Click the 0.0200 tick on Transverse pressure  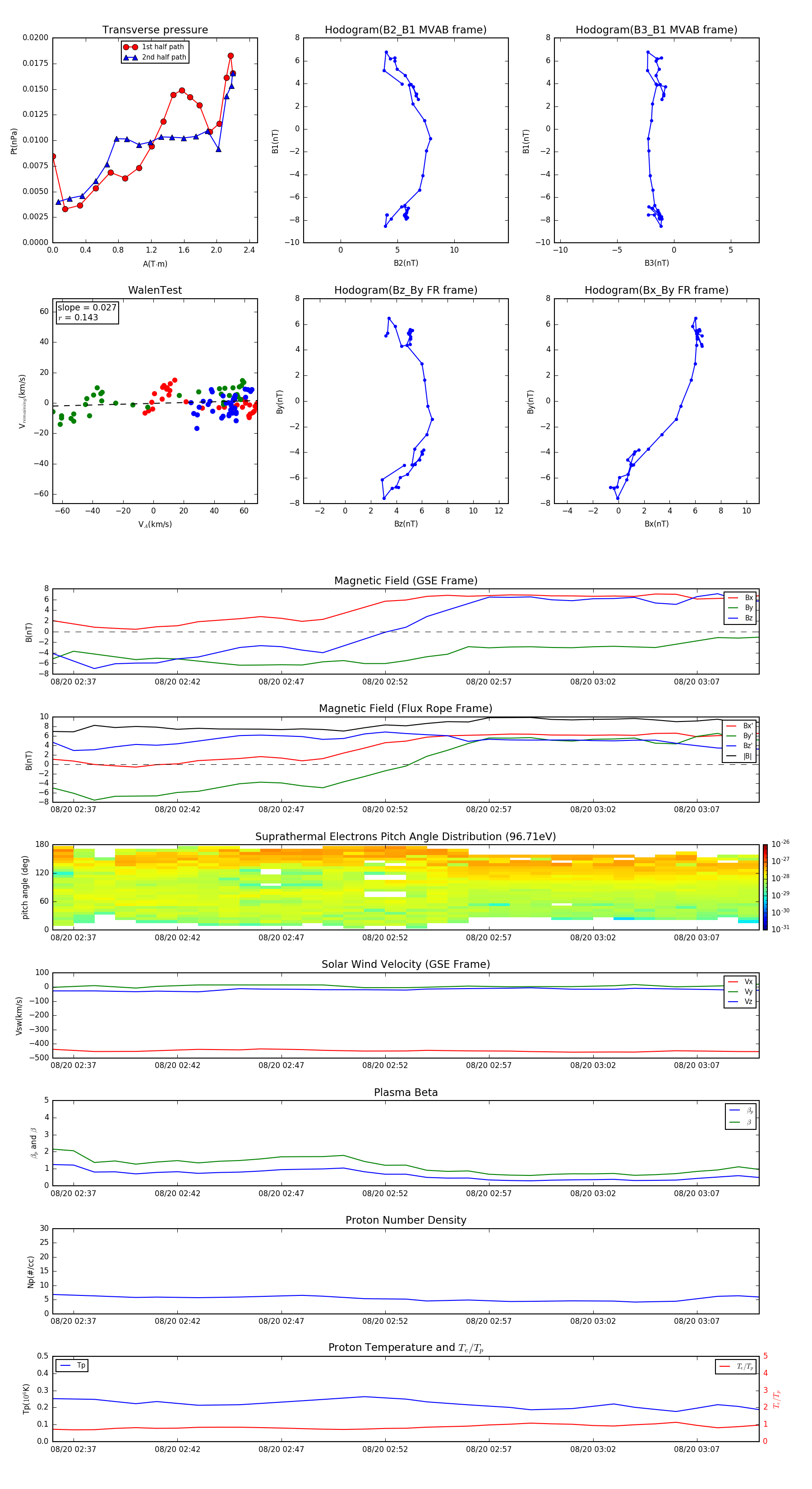36,37
